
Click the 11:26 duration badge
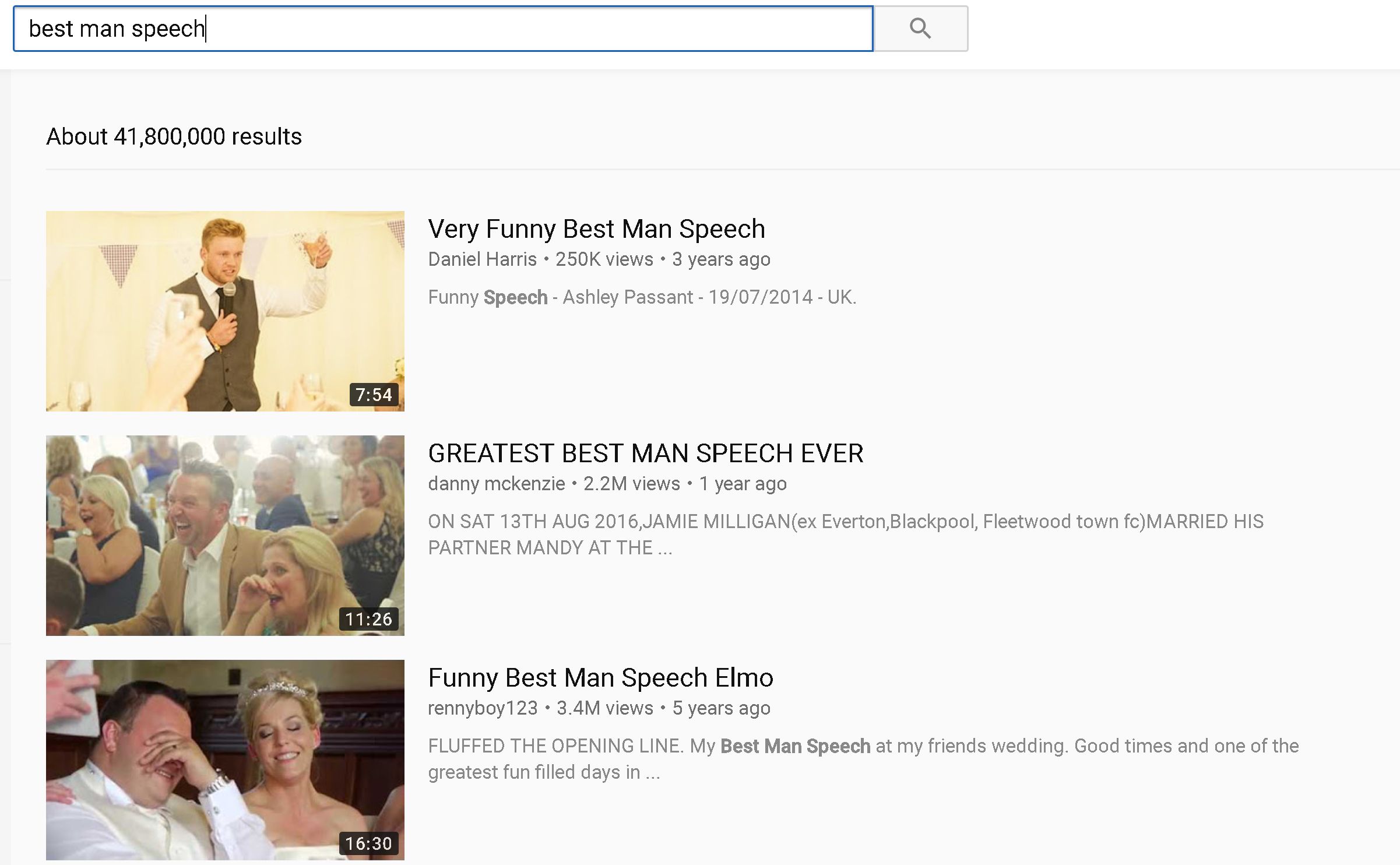(368, 619)
